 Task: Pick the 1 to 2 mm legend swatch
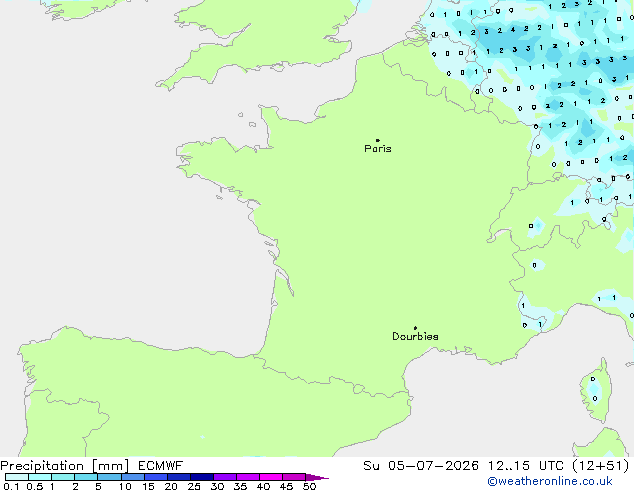(63, 477)
